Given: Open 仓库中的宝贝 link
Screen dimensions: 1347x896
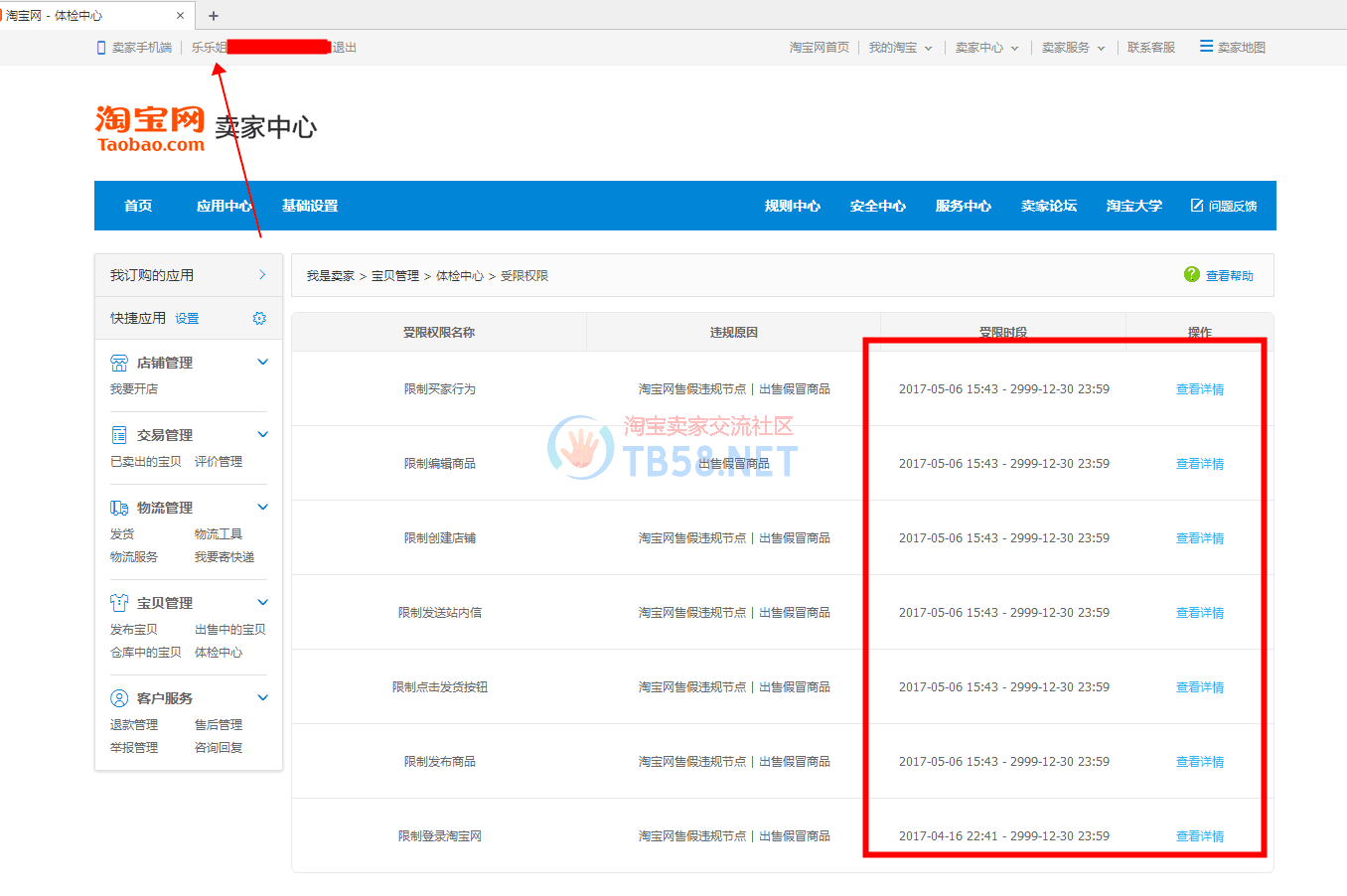Looking at the screenshot, I should click(146, 653).
